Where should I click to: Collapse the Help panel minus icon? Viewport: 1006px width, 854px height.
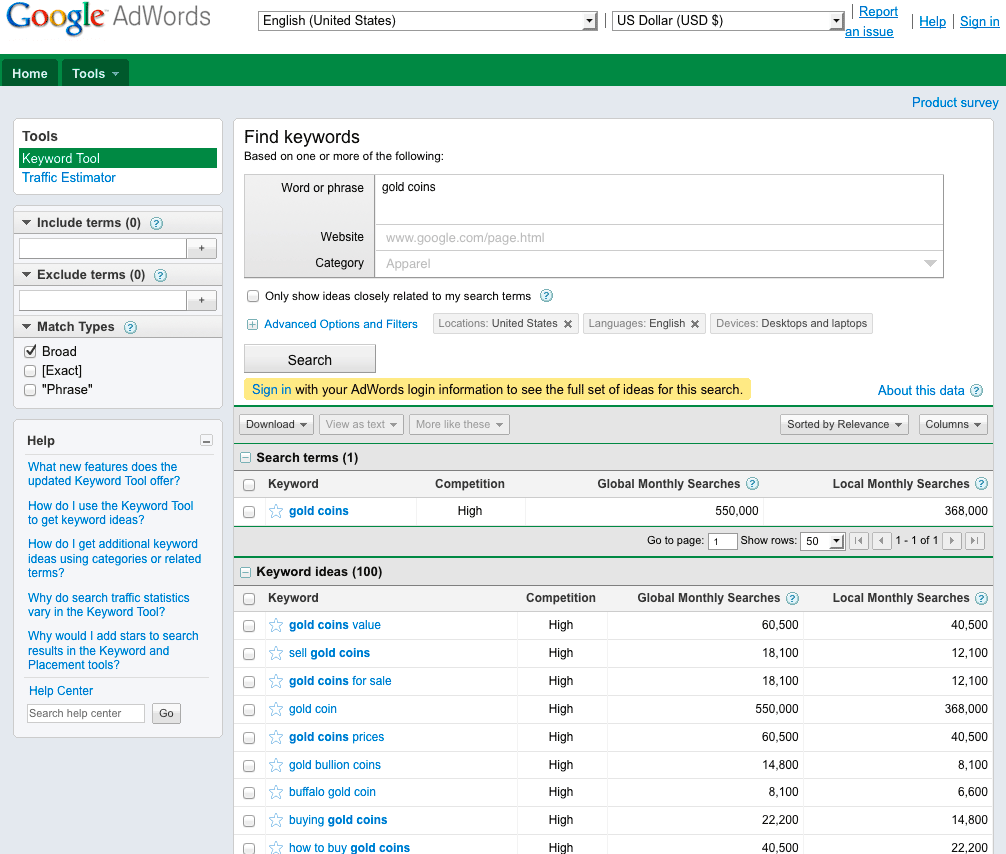(206, 441)
